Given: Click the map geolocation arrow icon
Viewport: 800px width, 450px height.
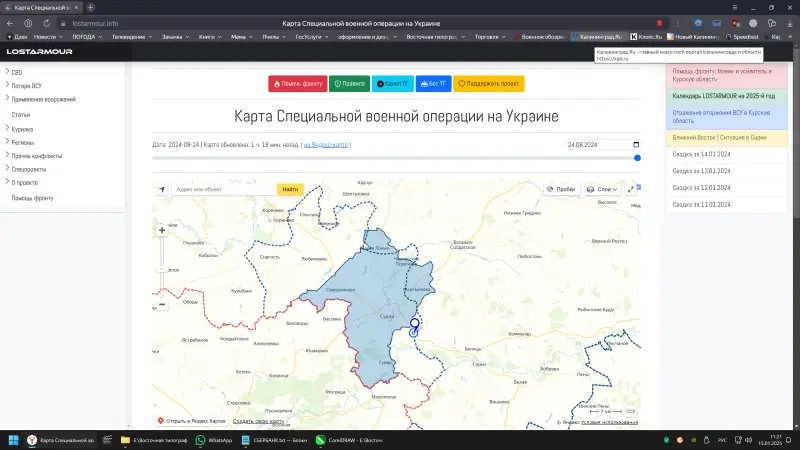Looking at the screenshot, I should pyautogui.click(x=161, y=189).
